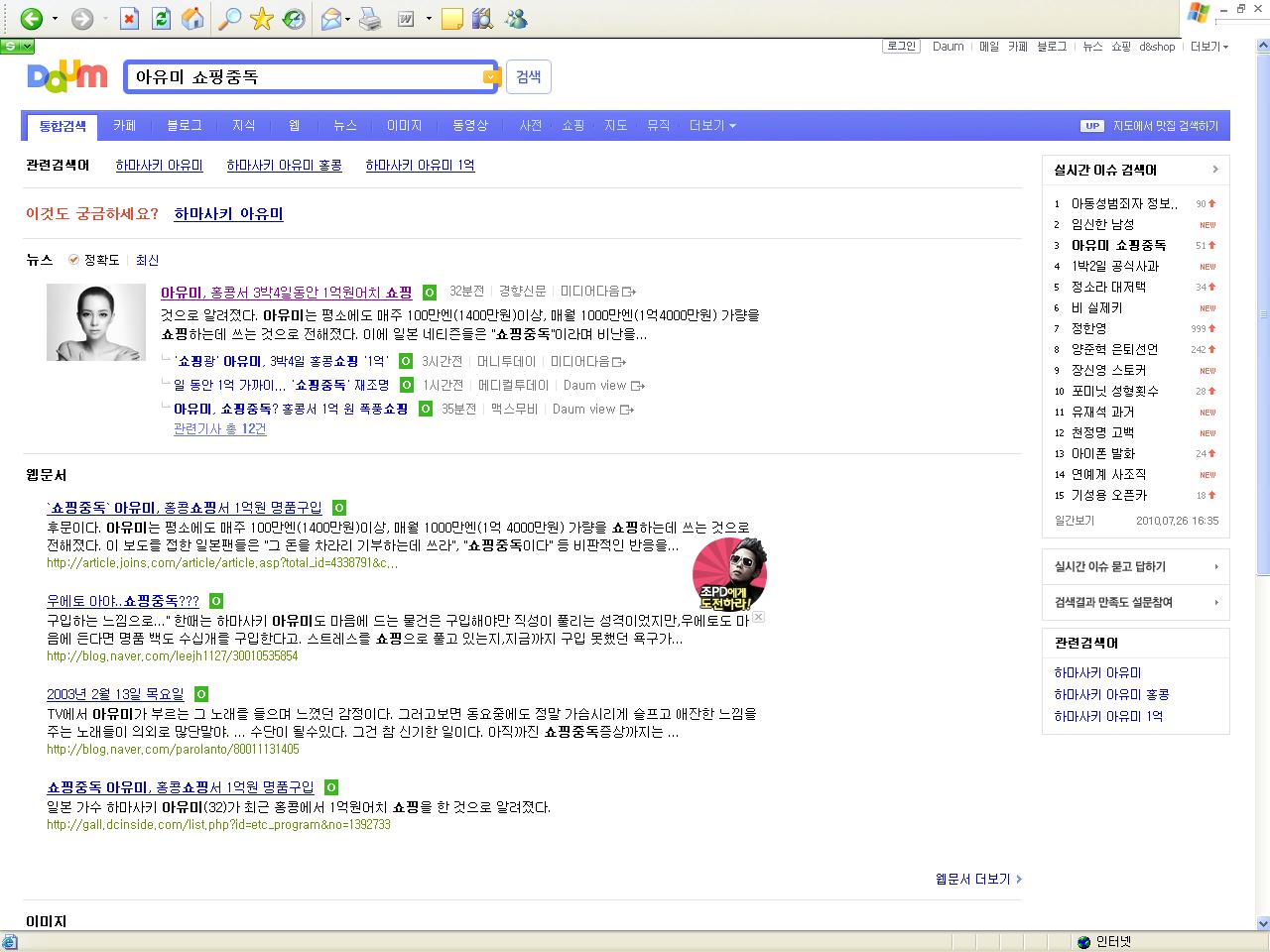This screenshot has height=952, width=1270.
Task: Open the d&shop link in the top bar
Action: tap(1157, 47)
